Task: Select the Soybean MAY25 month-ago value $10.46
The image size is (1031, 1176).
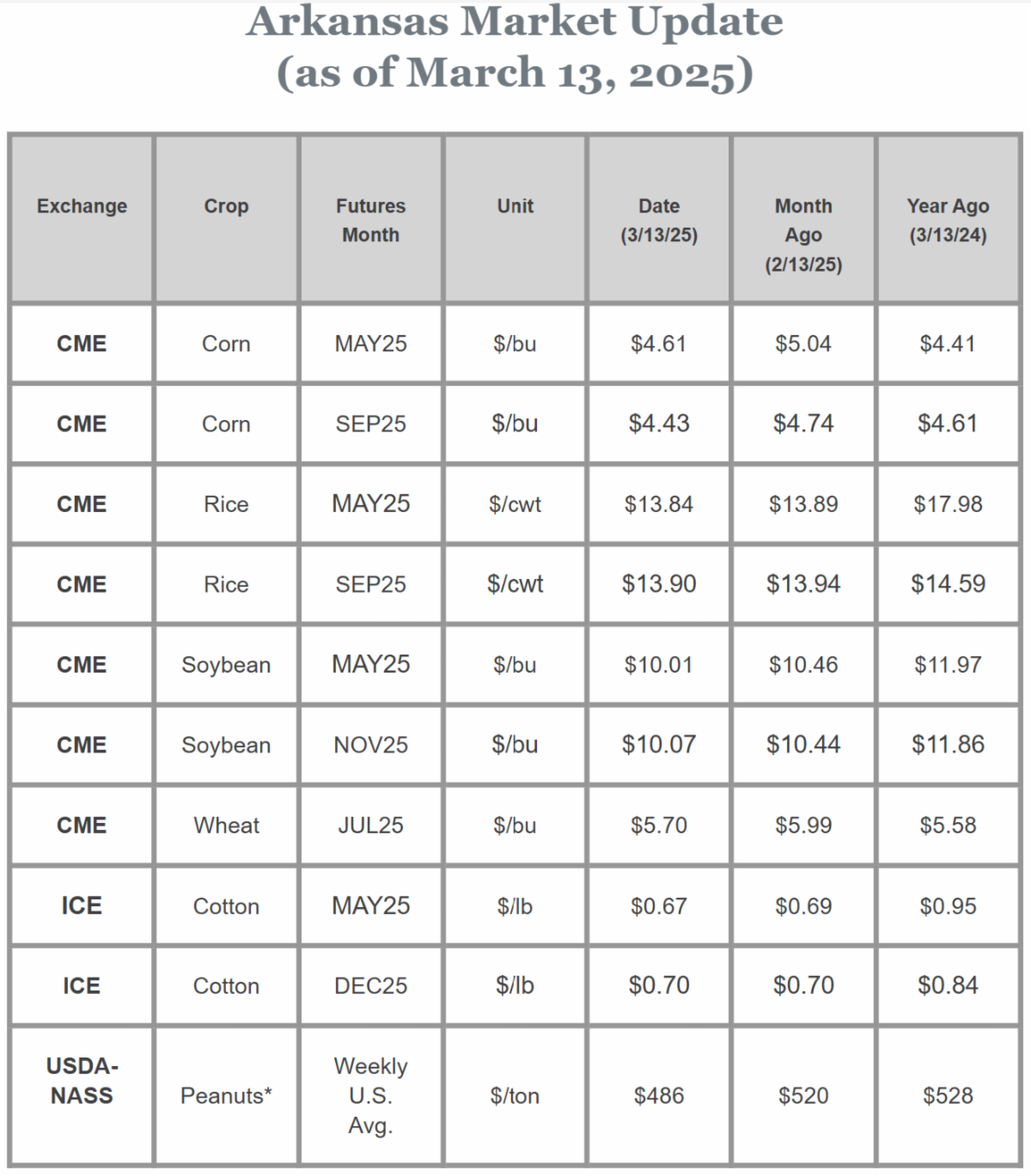Action: [803, 665]
